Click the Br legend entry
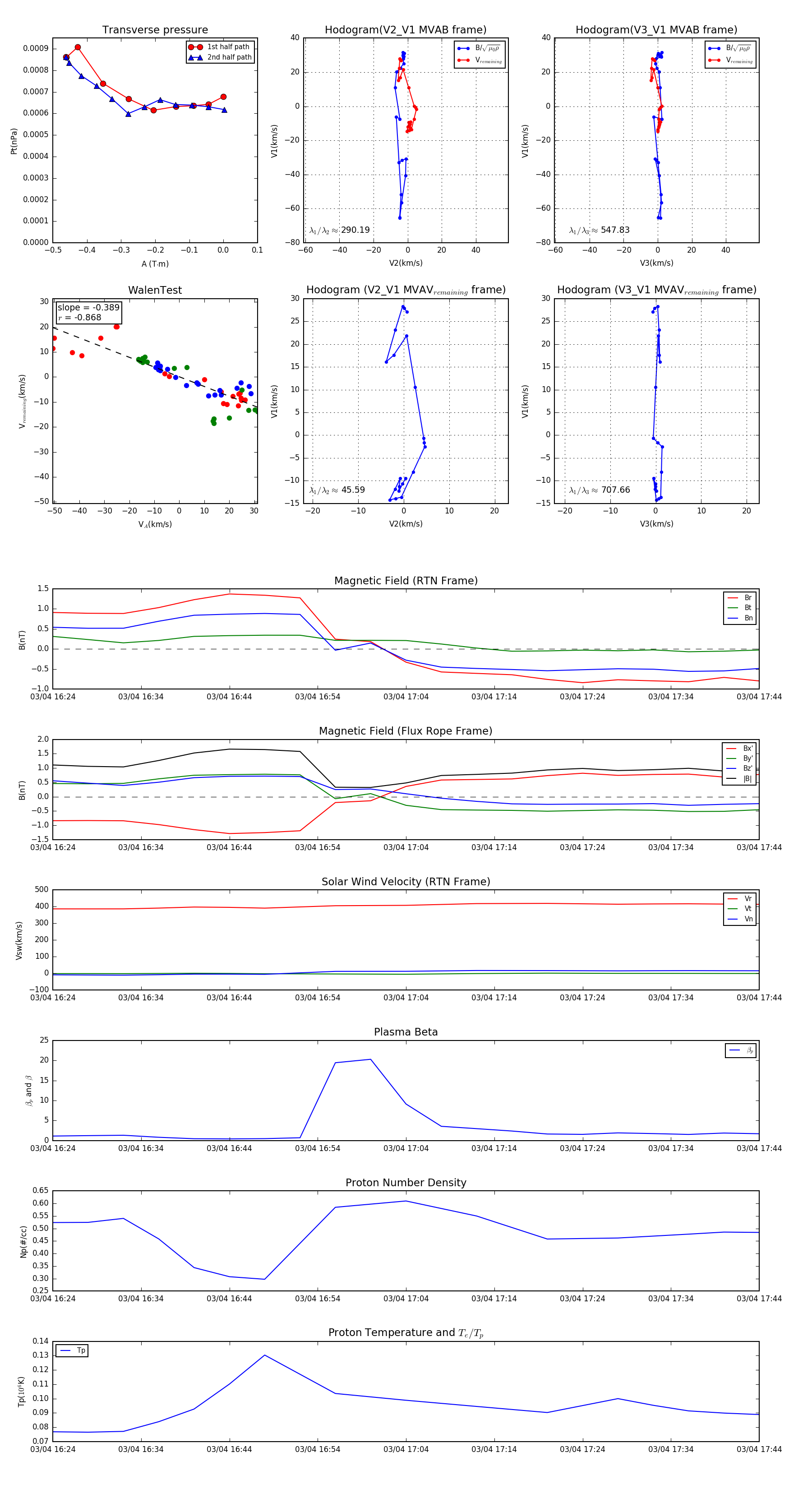 [740, 598]
